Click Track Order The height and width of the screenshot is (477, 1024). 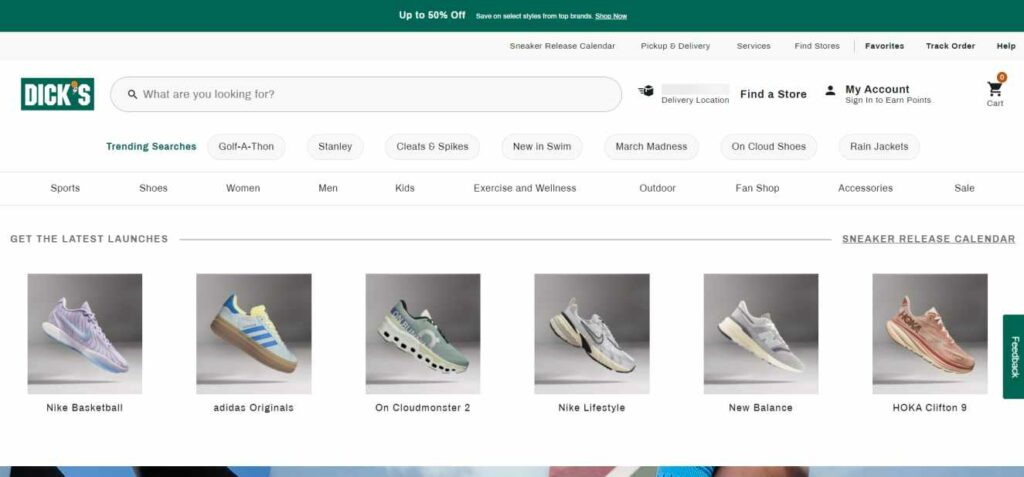pos(950,46)
